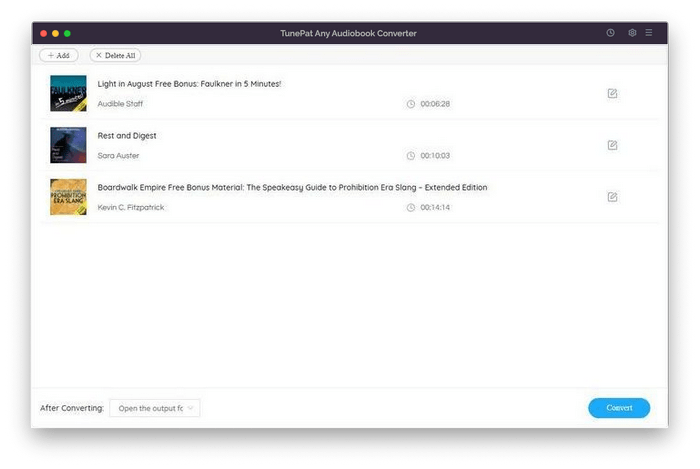Edit tags for Light in August audiobook
The width and height of the screenshot is (700, 469).
click(612, 93)
